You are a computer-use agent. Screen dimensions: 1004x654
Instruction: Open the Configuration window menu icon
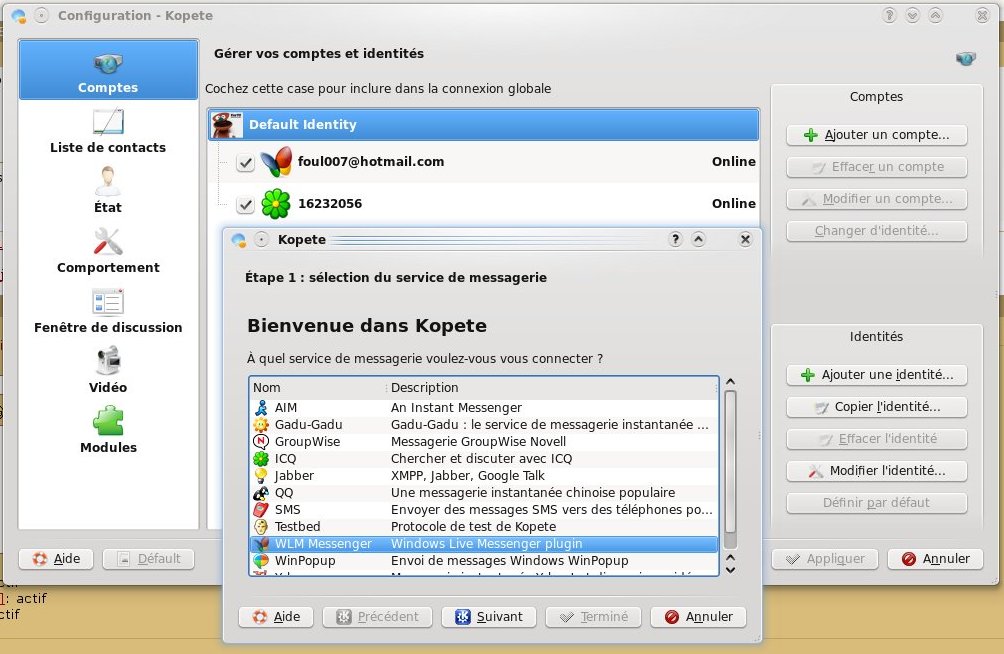click(x=19, y=16)
